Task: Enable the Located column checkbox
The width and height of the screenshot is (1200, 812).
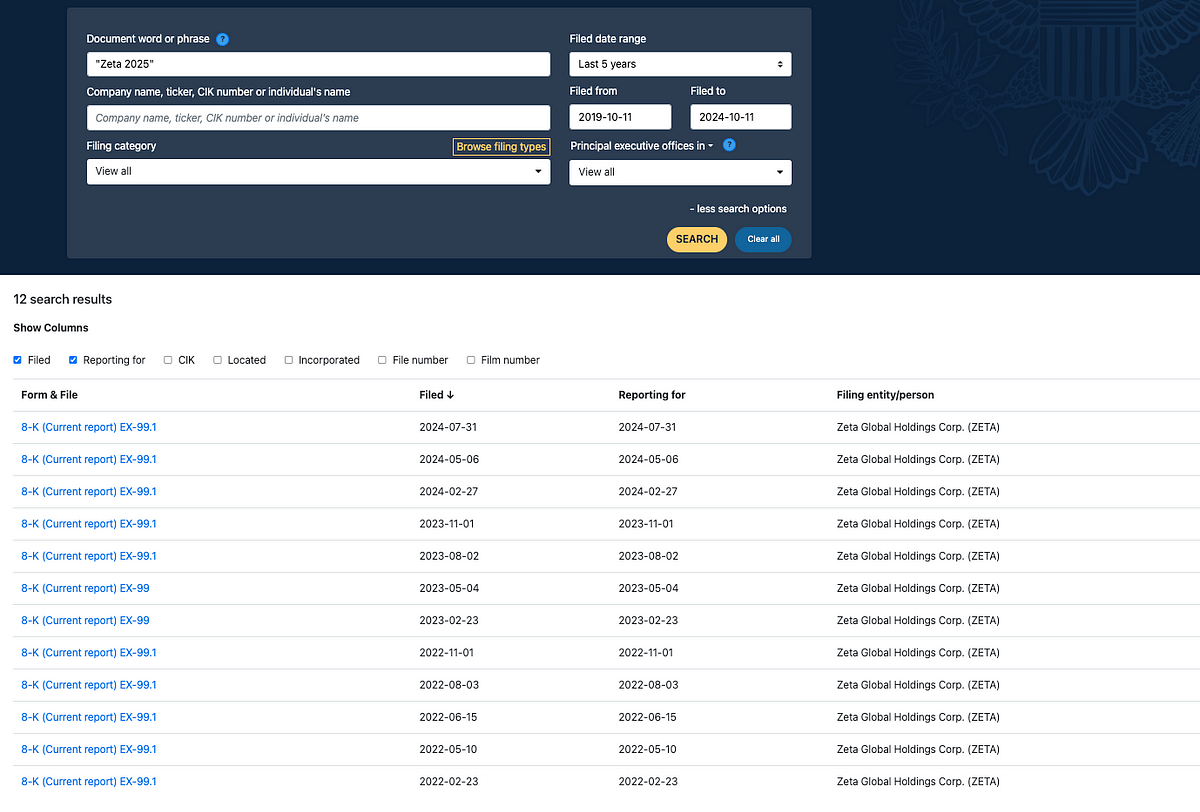Action: (217, 360)
